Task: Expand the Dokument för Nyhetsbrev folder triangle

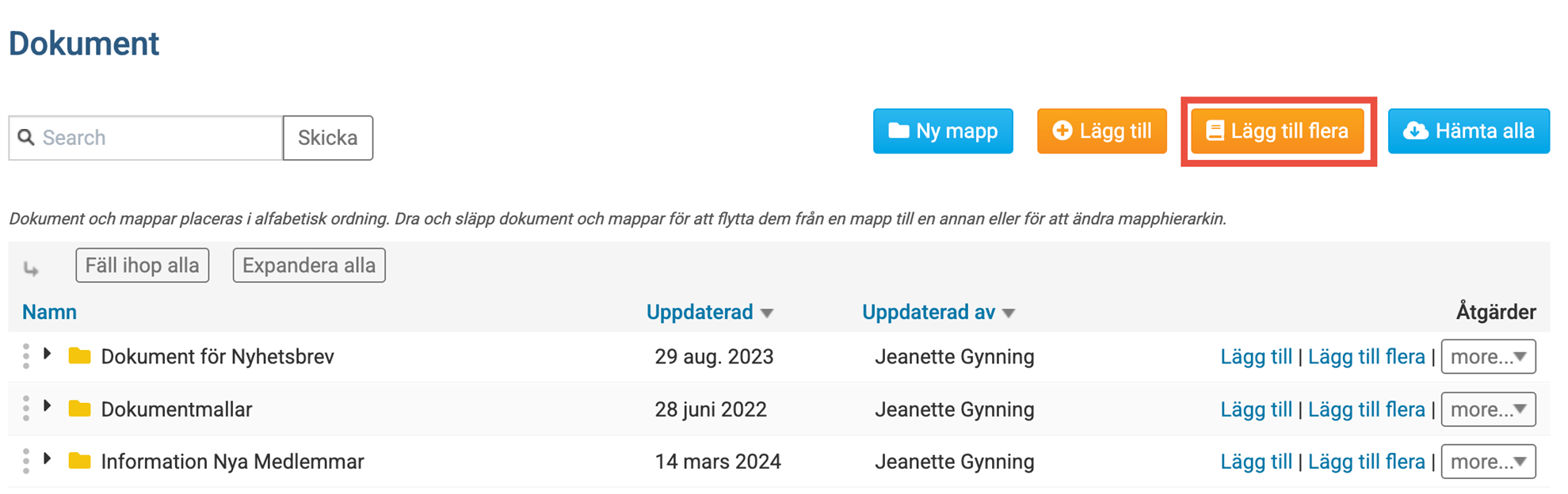Action: (48, 354)
